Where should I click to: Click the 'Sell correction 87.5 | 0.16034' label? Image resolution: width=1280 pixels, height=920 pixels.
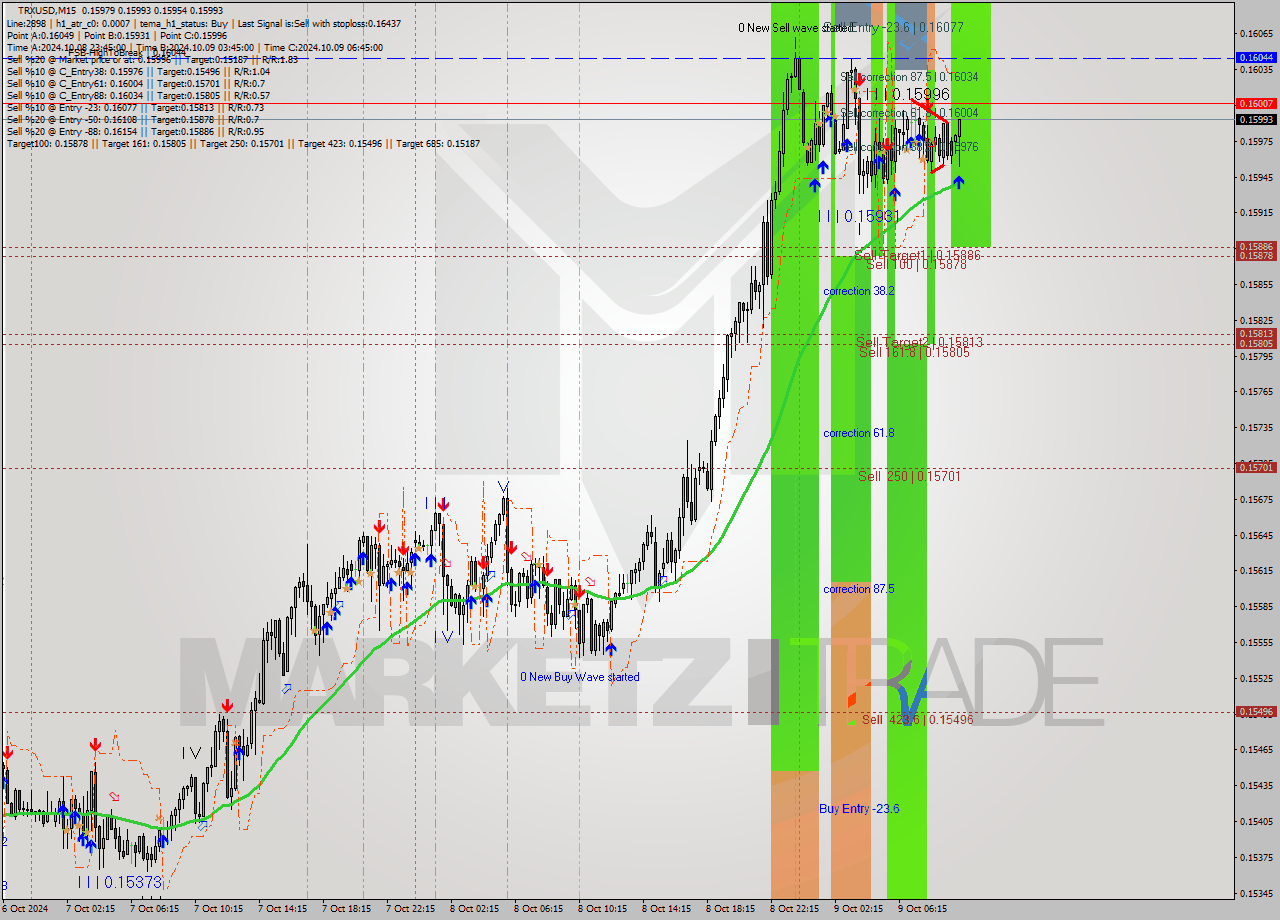click(909, 77)
